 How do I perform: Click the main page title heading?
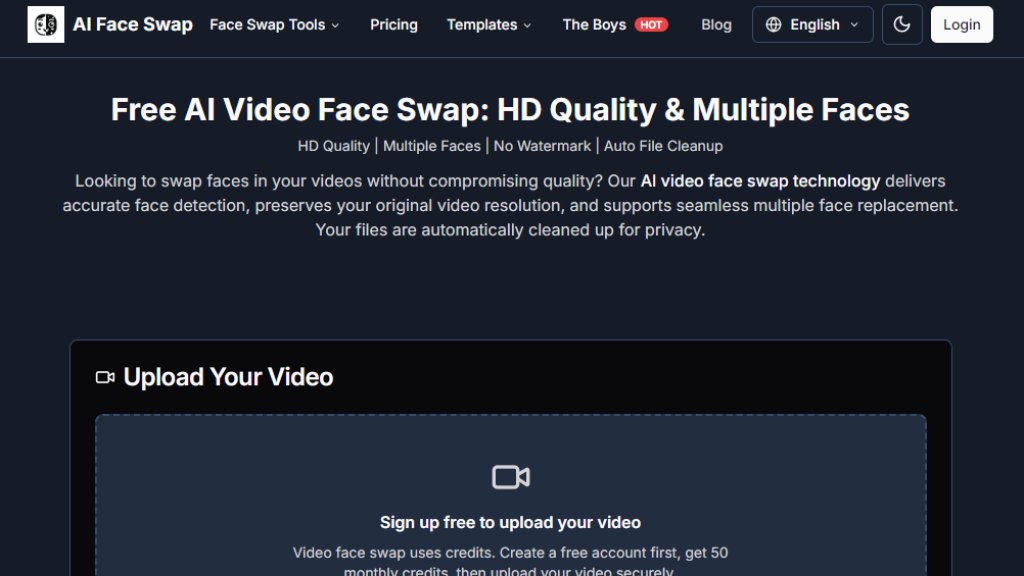point(510,110)
